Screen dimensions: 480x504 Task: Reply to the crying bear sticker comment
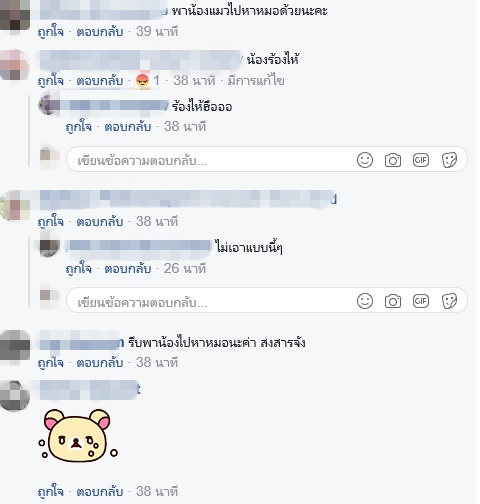coord(100,492)
